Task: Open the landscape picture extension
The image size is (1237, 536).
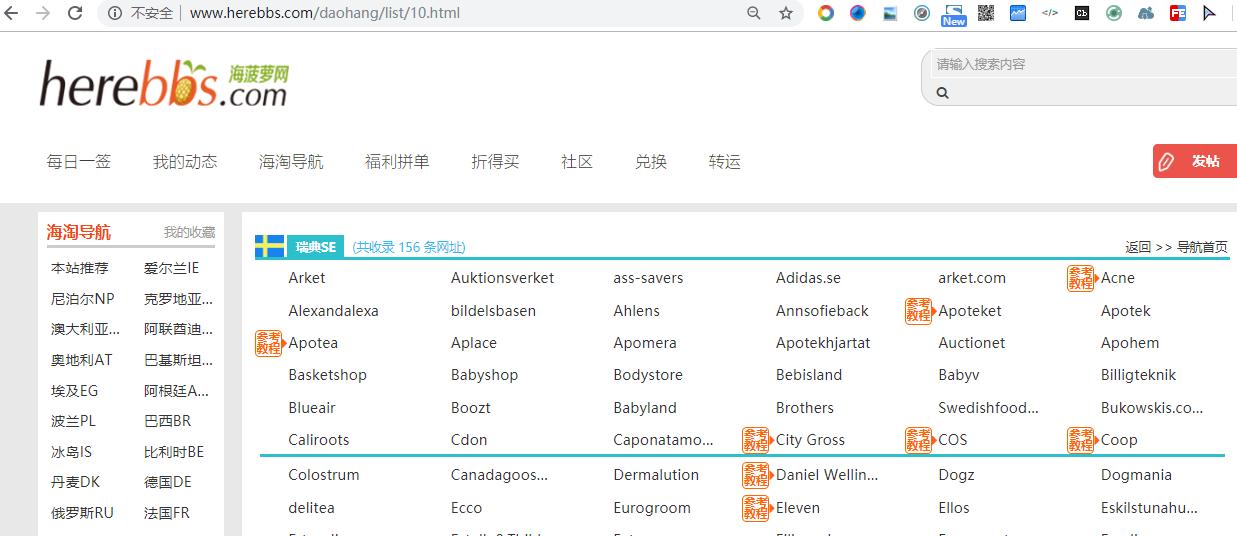Action: click(x=890, y=13)
